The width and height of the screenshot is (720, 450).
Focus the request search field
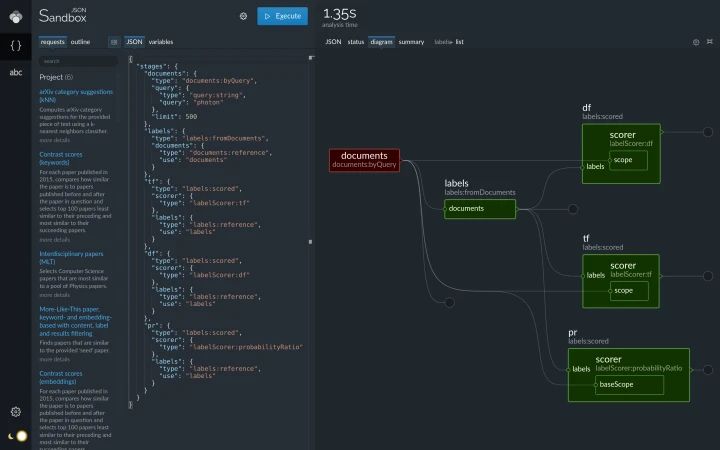(x=78, y=61)
